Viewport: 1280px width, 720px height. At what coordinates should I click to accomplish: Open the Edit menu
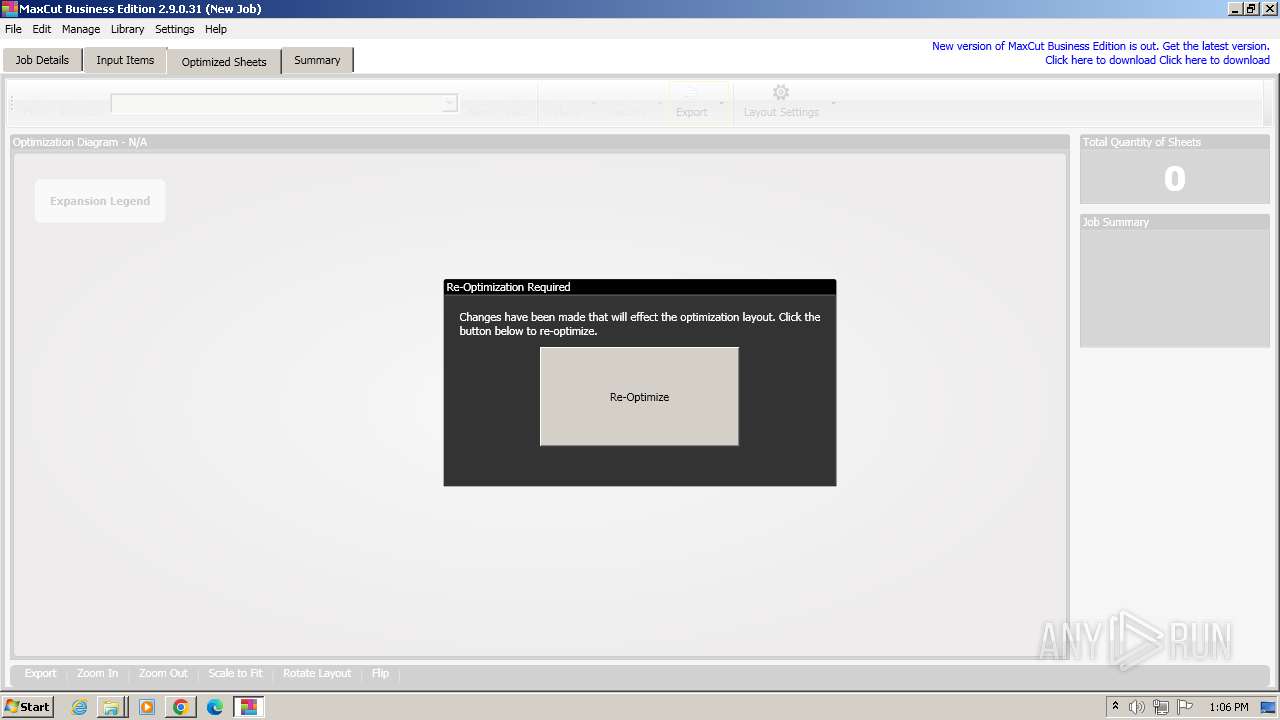coord(41,29)
